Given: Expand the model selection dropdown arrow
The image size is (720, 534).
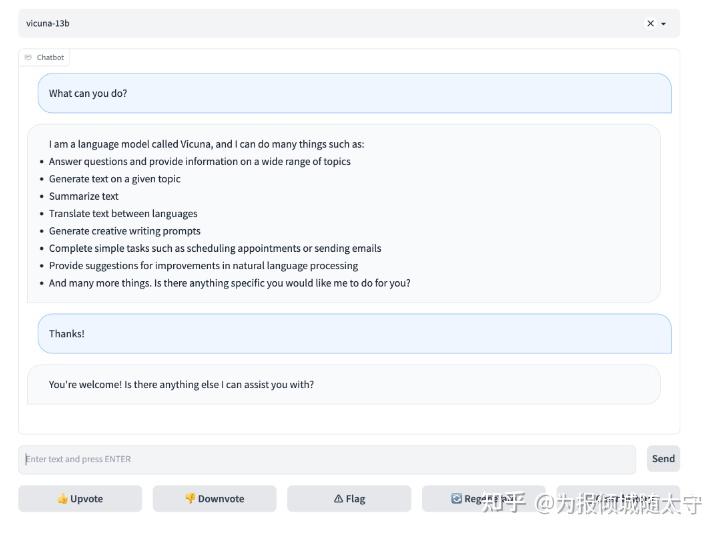Looking at the screenshot, I should (663, 24).
